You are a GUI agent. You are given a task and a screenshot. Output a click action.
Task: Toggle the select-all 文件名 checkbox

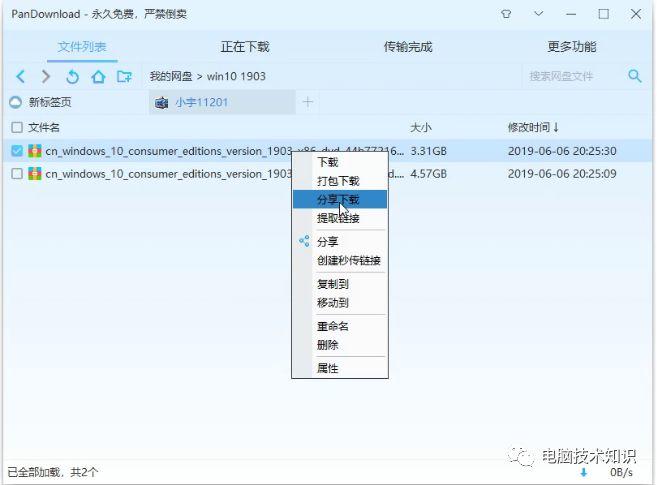click(17, 127)
